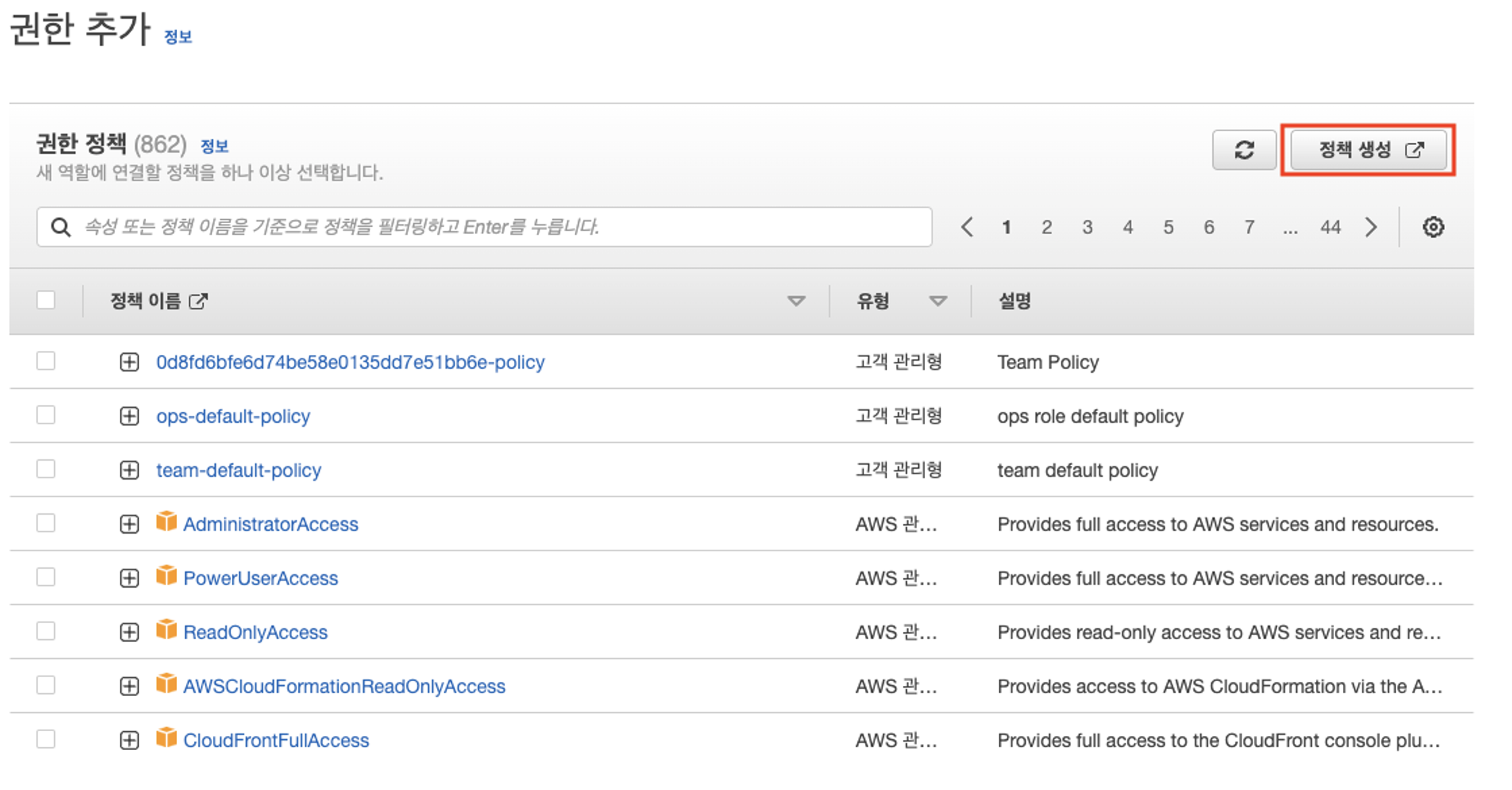Go to page 3
Image resolution: width=1512 pixels, height=790 pixels.
[1087, 227]
